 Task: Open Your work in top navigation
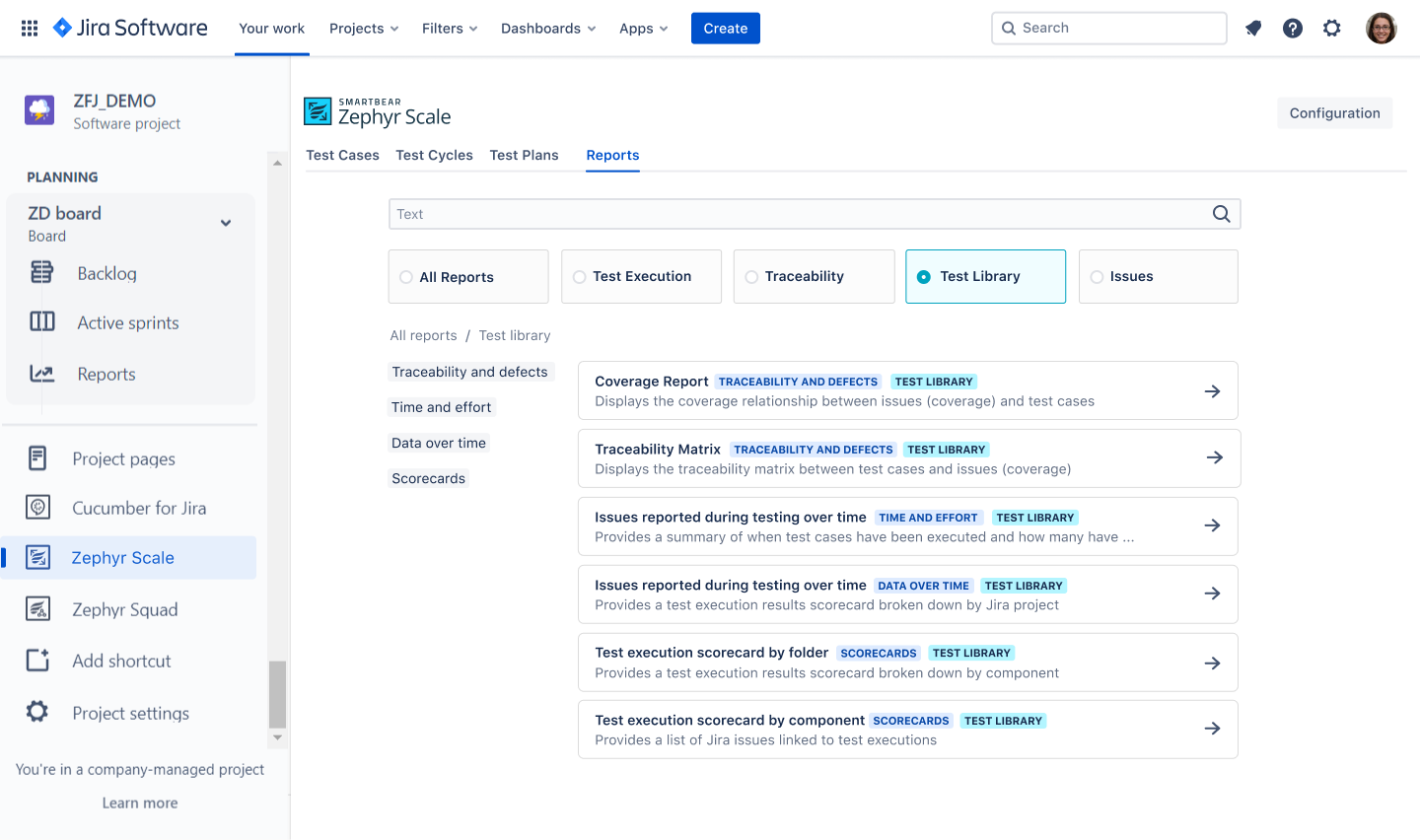pyautogui.click(x=271, y=29)
